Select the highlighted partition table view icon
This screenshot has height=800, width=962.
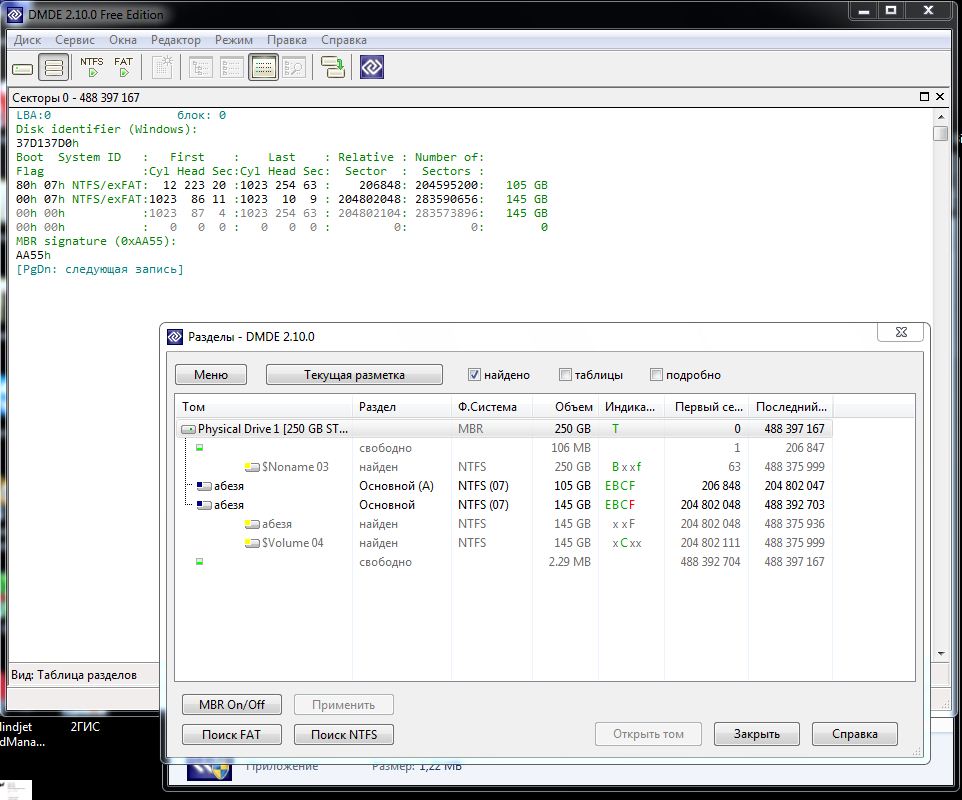(x=263, y=68)
